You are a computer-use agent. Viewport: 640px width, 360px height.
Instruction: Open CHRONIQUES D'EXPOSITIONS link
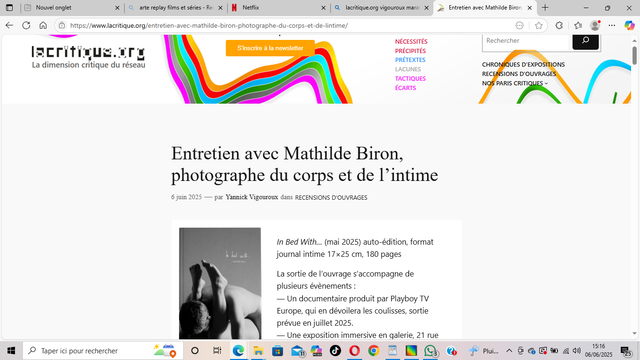(x=523, y=64)
